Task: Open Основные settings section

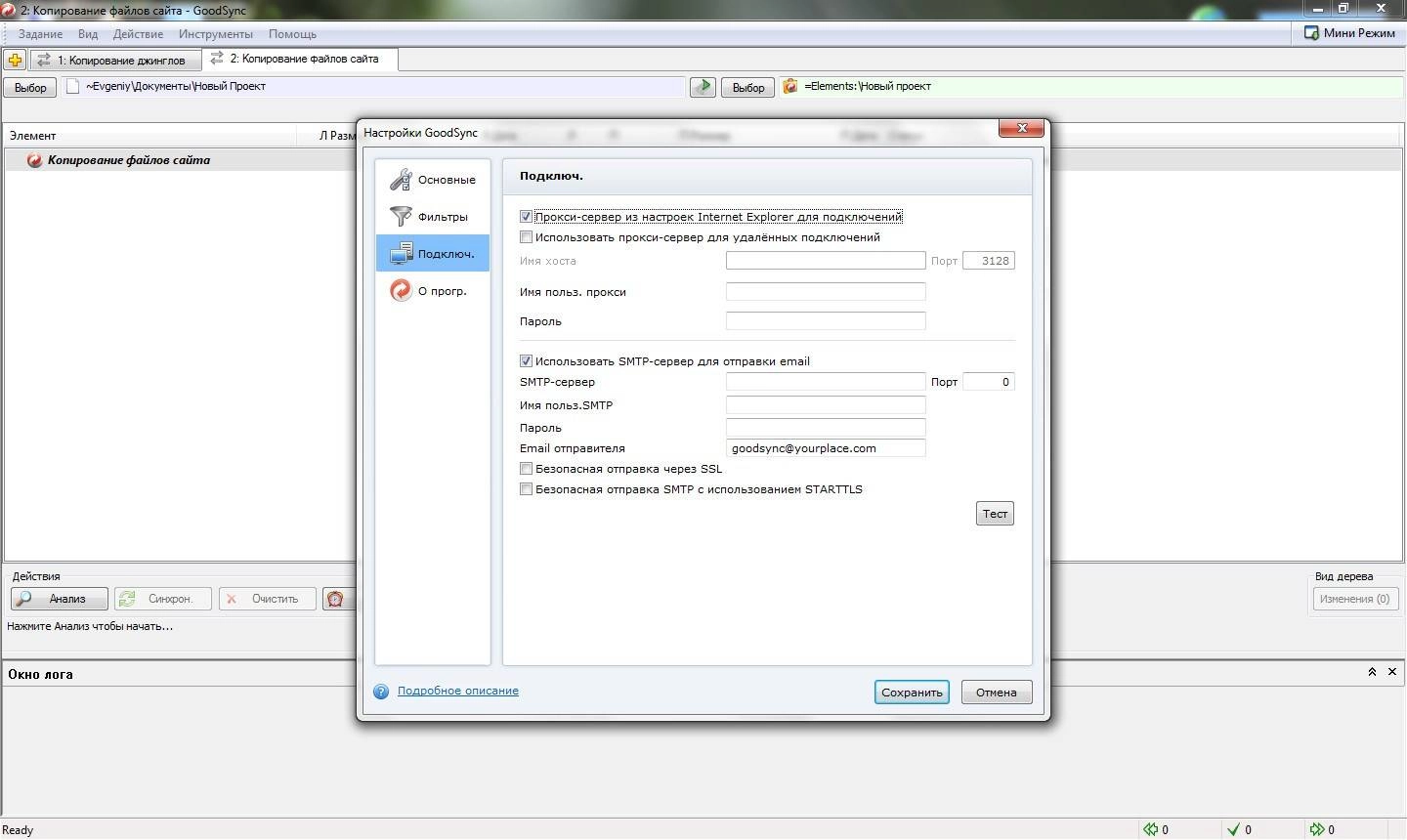Action: [x=433, y=180]
